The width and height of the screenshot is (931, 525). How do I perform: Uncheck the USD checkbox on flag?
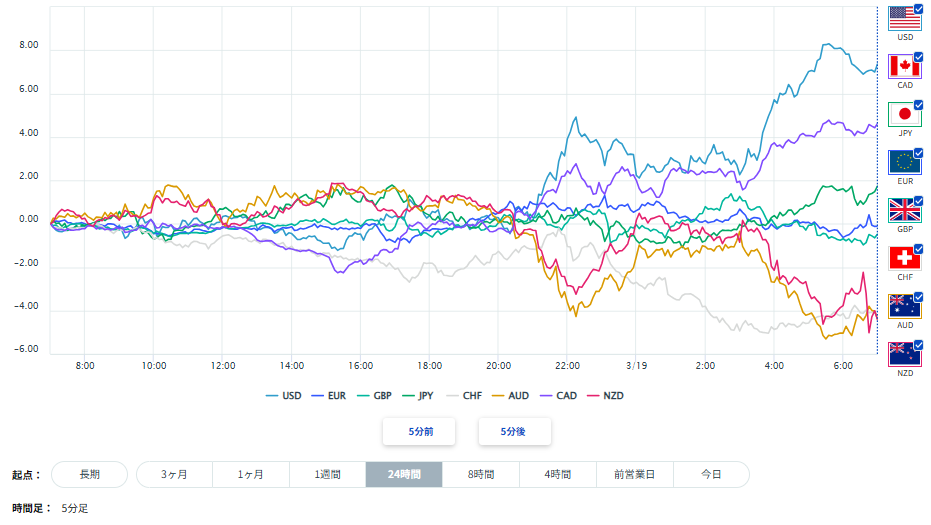click(x=919, y=9)
